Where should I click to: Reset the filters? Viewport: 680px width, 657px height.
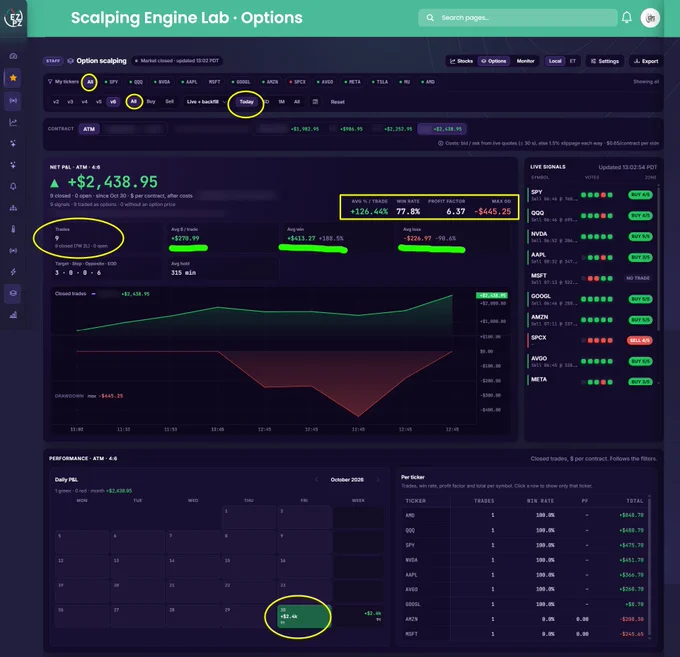click(x=337, y=102)
